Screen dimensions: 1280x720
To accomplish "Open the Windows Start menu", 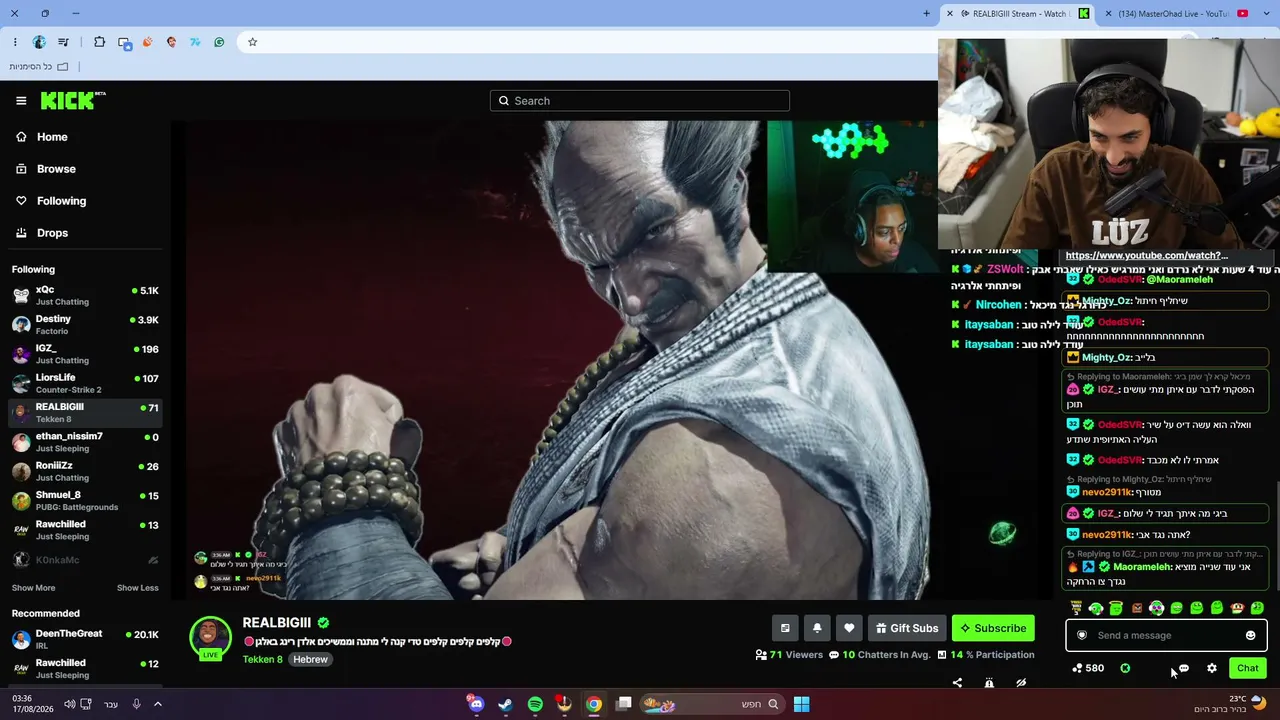I will pyautogui.click(x=801, y=704).
